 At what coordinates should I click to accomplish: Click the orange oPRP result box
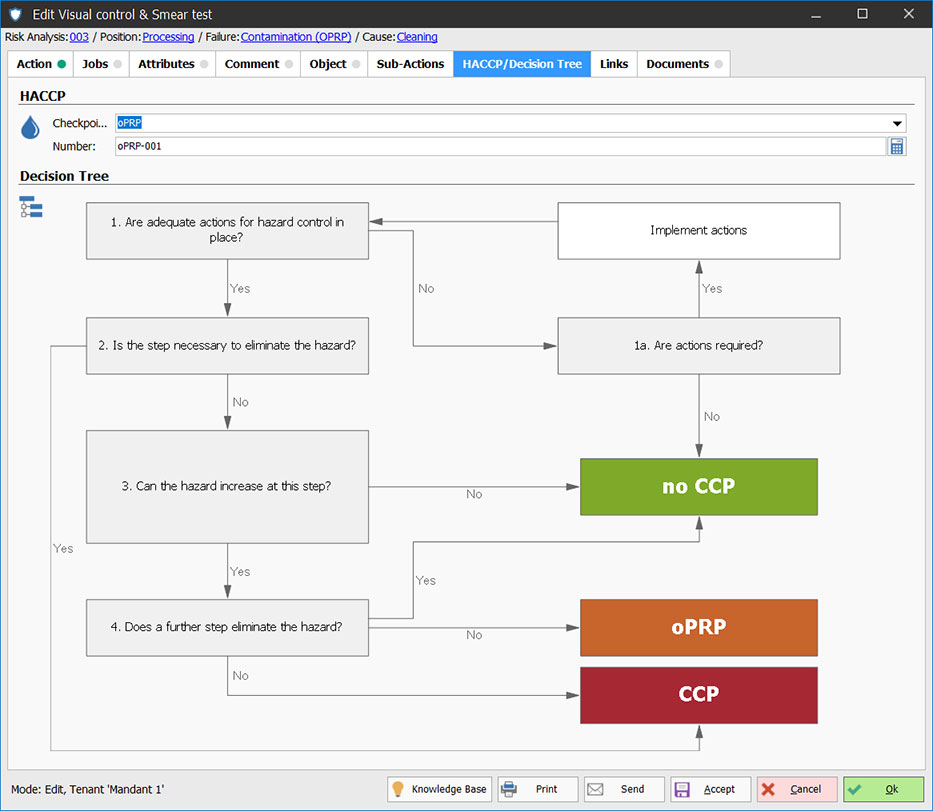(x=698, y=627)
